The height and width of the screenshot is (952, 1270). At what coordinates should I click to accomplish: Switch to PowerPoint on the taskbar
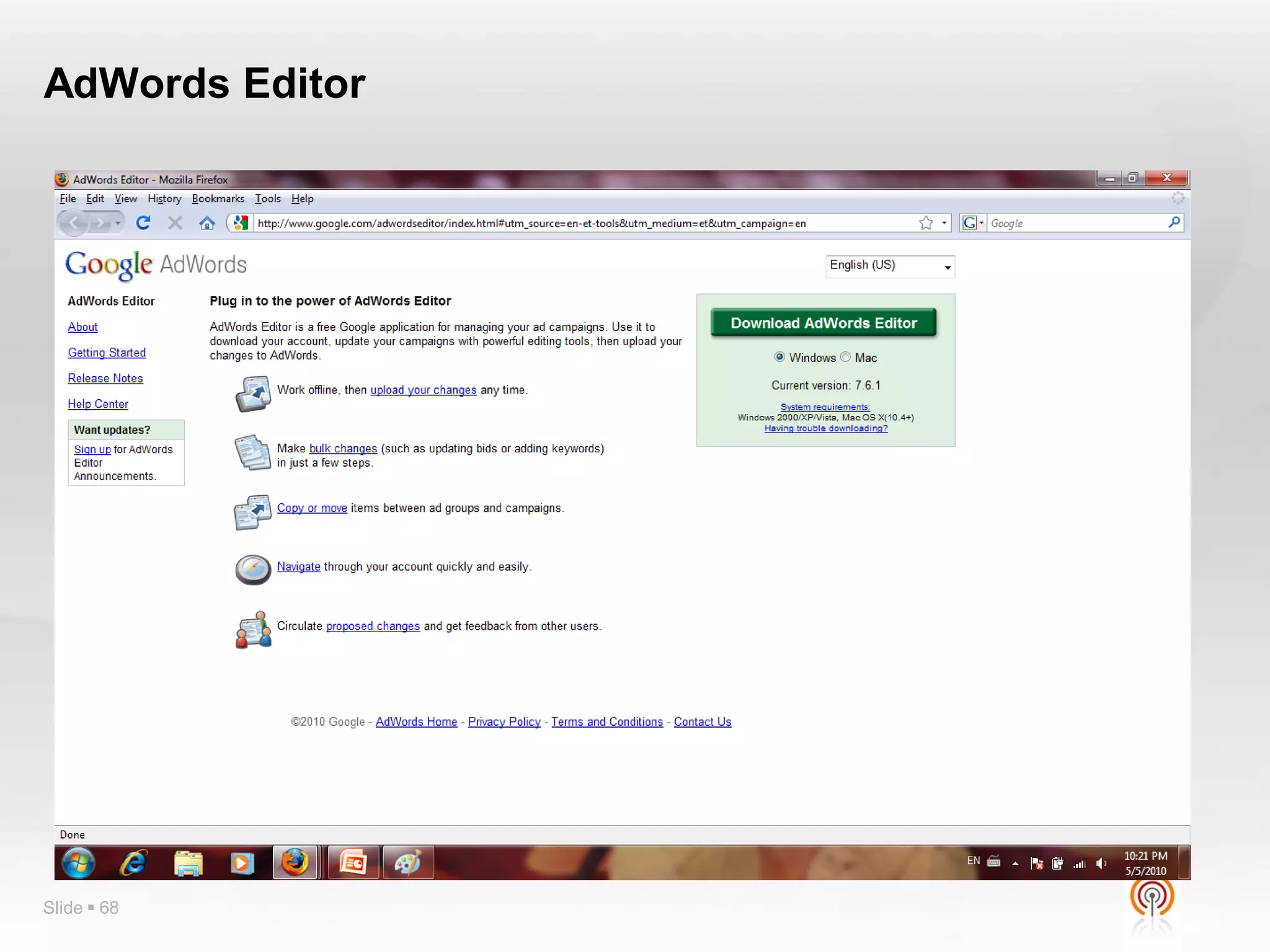pyautogui.click(x=353, y=863)
